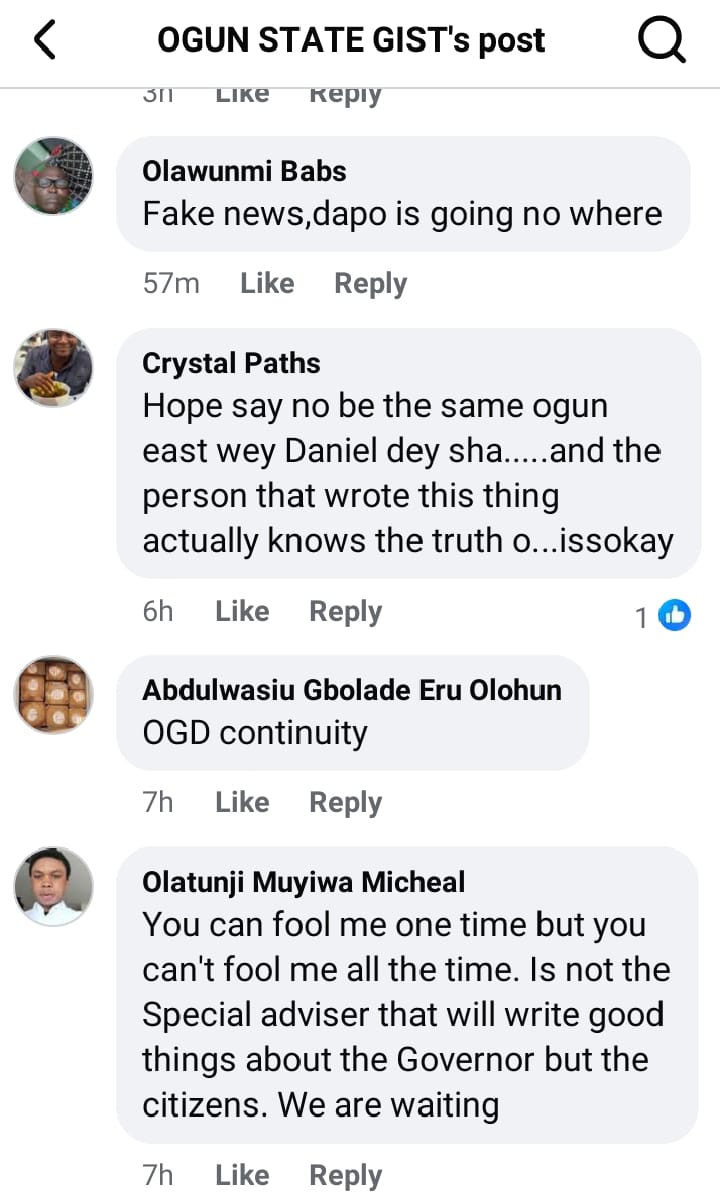Like Olatunji Muyiwa Micheal's comment
The width and height of the screenshot is (720, 1202).
pyautogui.click(x=242, y=1176)
